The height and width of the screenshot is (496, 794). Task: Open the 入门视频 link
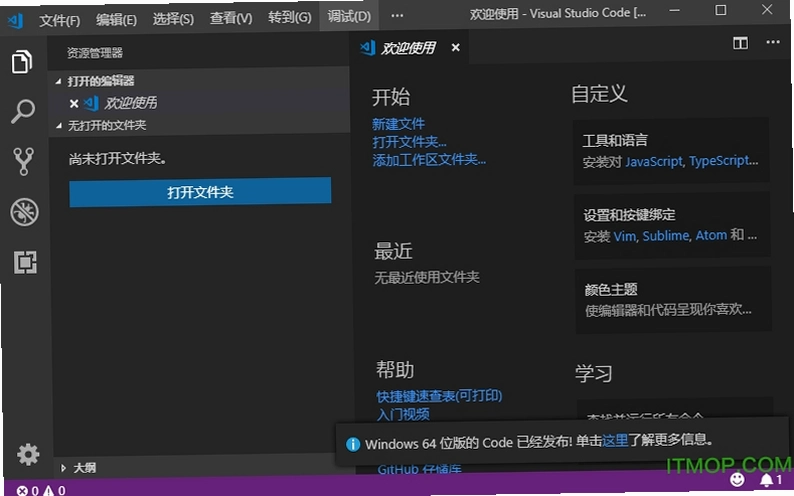click(403, 415)
